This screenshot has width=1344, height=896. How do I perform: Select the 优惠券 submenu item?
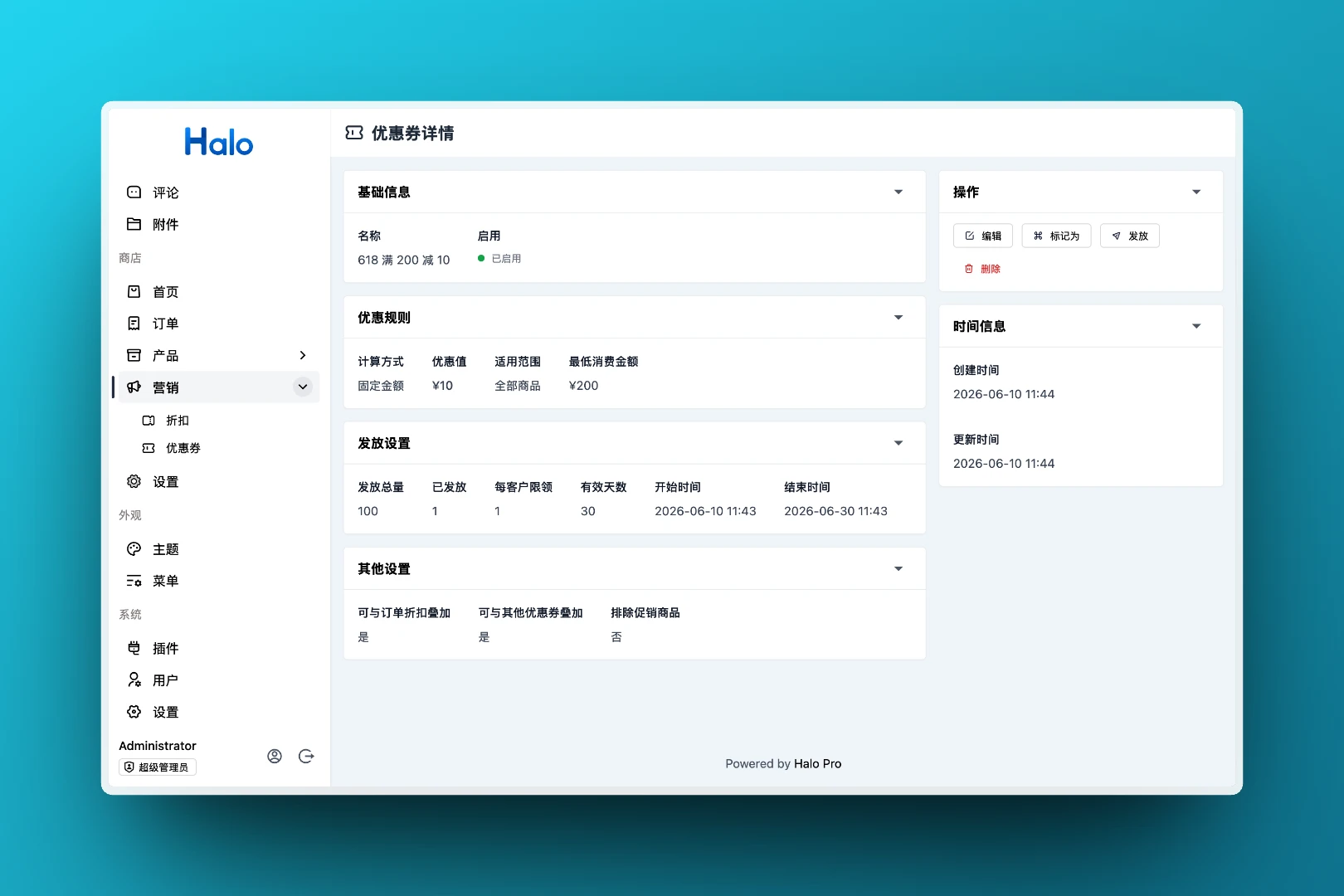tap(219, 448)
